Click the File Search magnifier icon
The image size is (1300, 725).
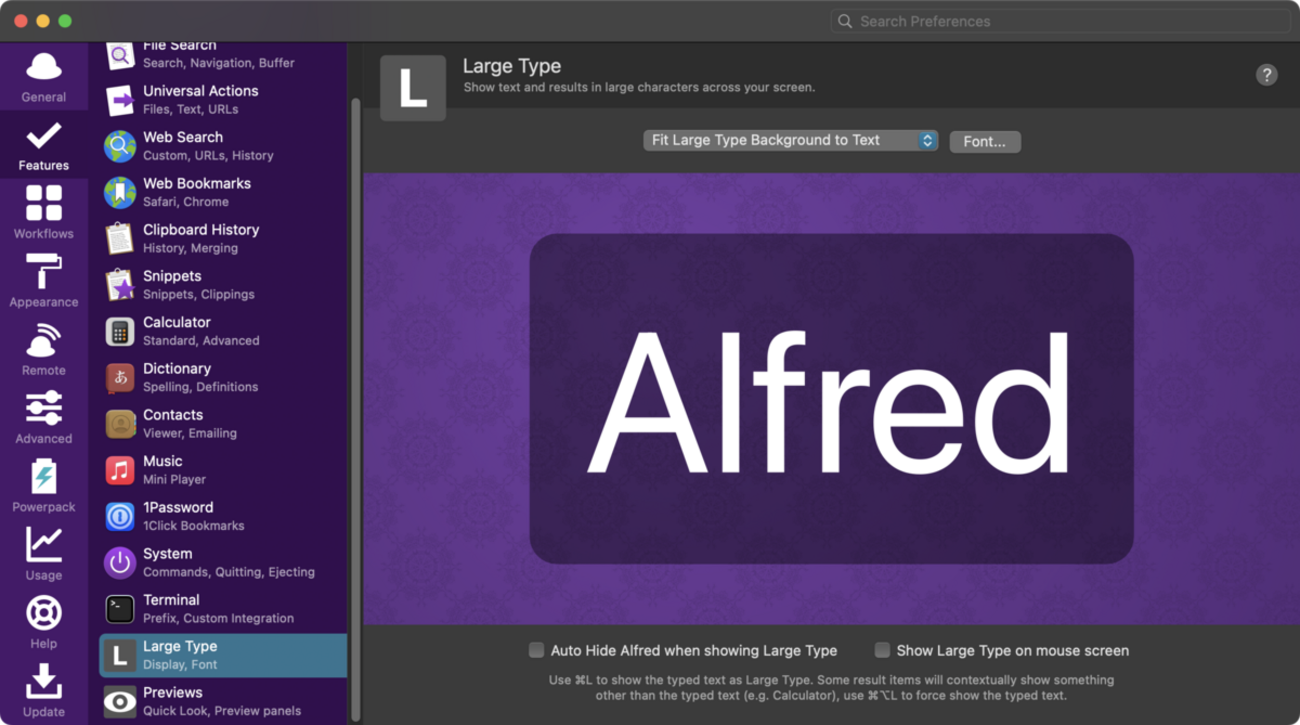coord(120,56)
